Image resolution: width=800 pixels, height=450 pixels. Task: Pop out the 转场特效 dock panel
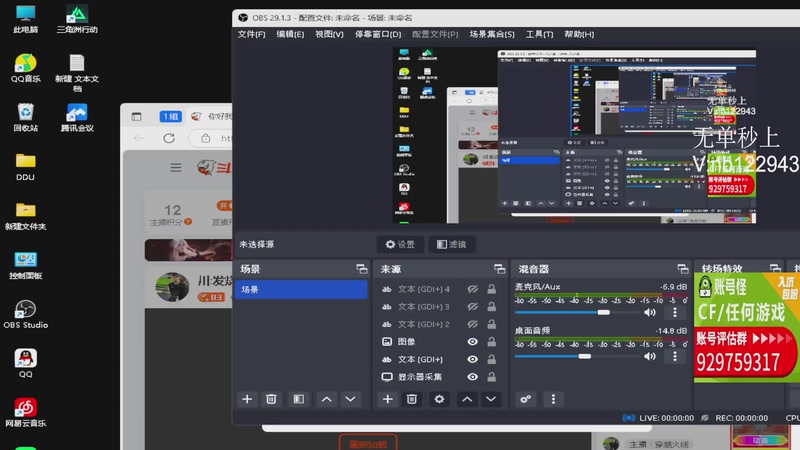pos(775,268)
